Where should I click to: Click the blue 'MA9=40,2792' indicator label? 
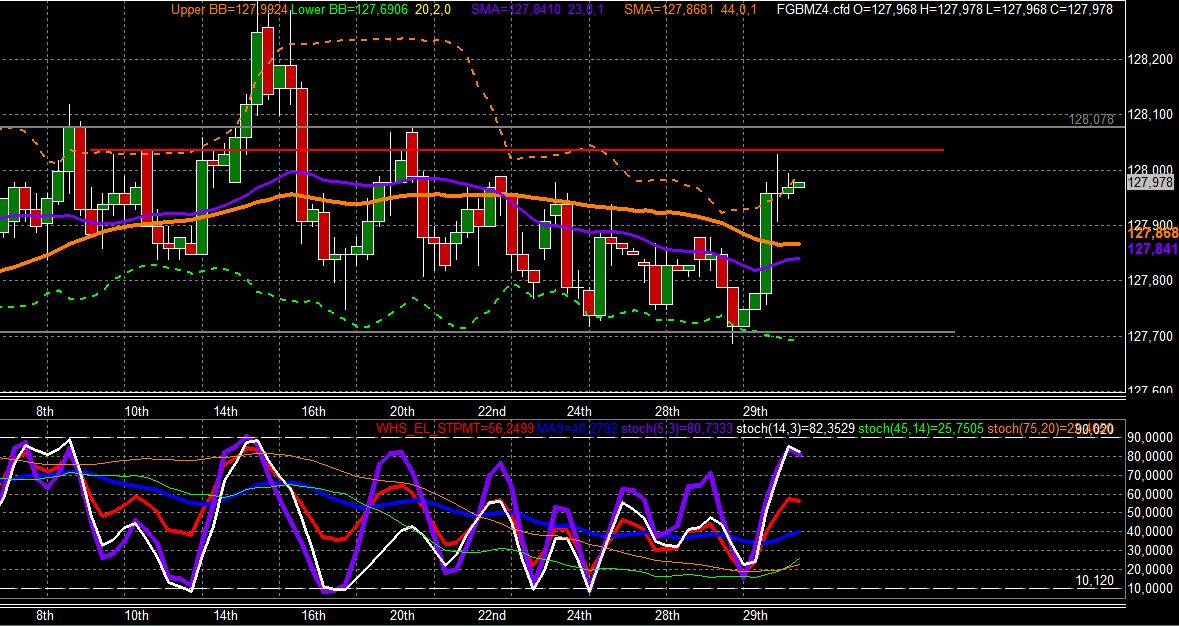pyautogui.click(x=577, y=428)
